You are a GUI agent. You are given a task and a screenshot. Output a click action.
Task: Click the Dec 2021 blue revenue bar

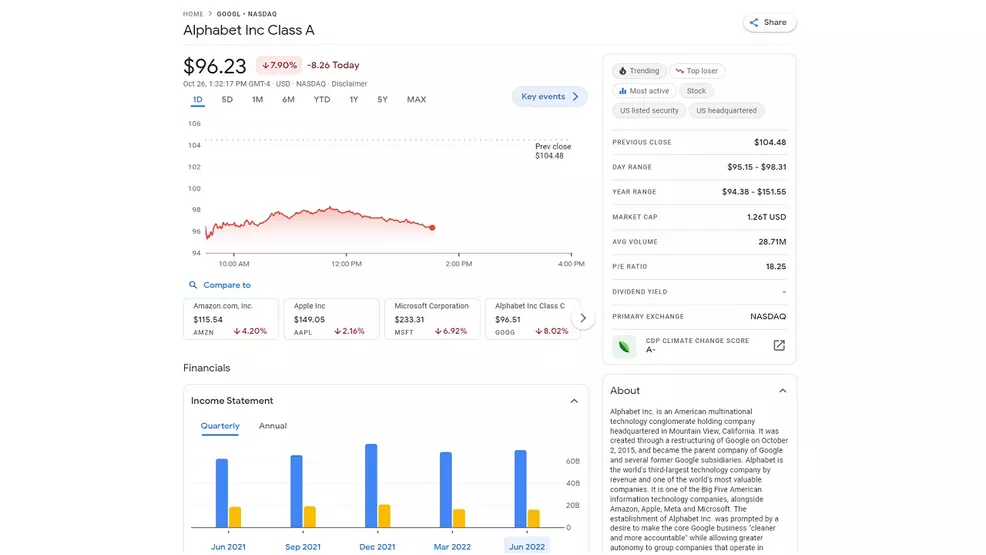(371, 486)
